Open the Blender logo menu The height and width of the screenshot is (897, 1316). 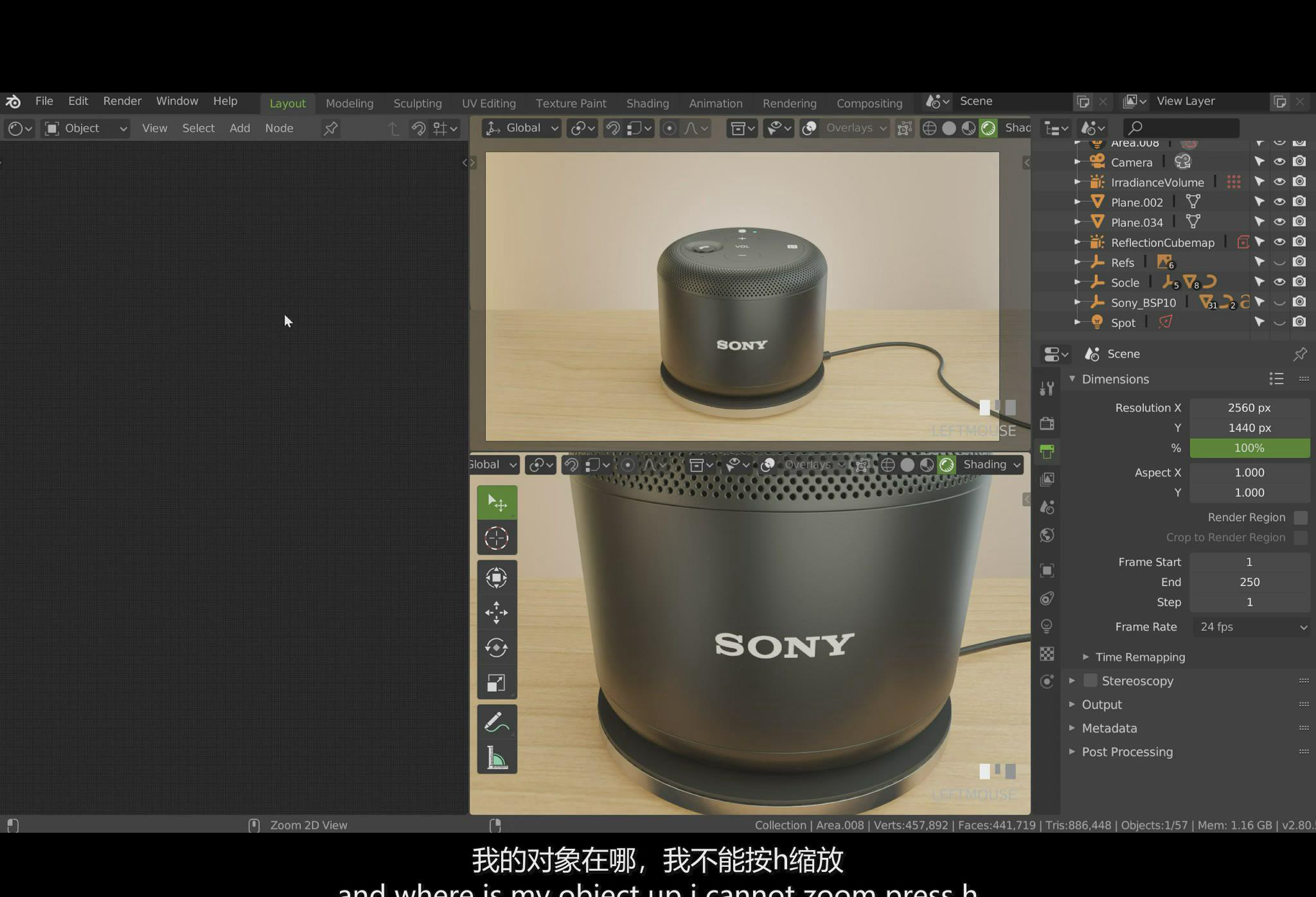click(x=13, y=102)
